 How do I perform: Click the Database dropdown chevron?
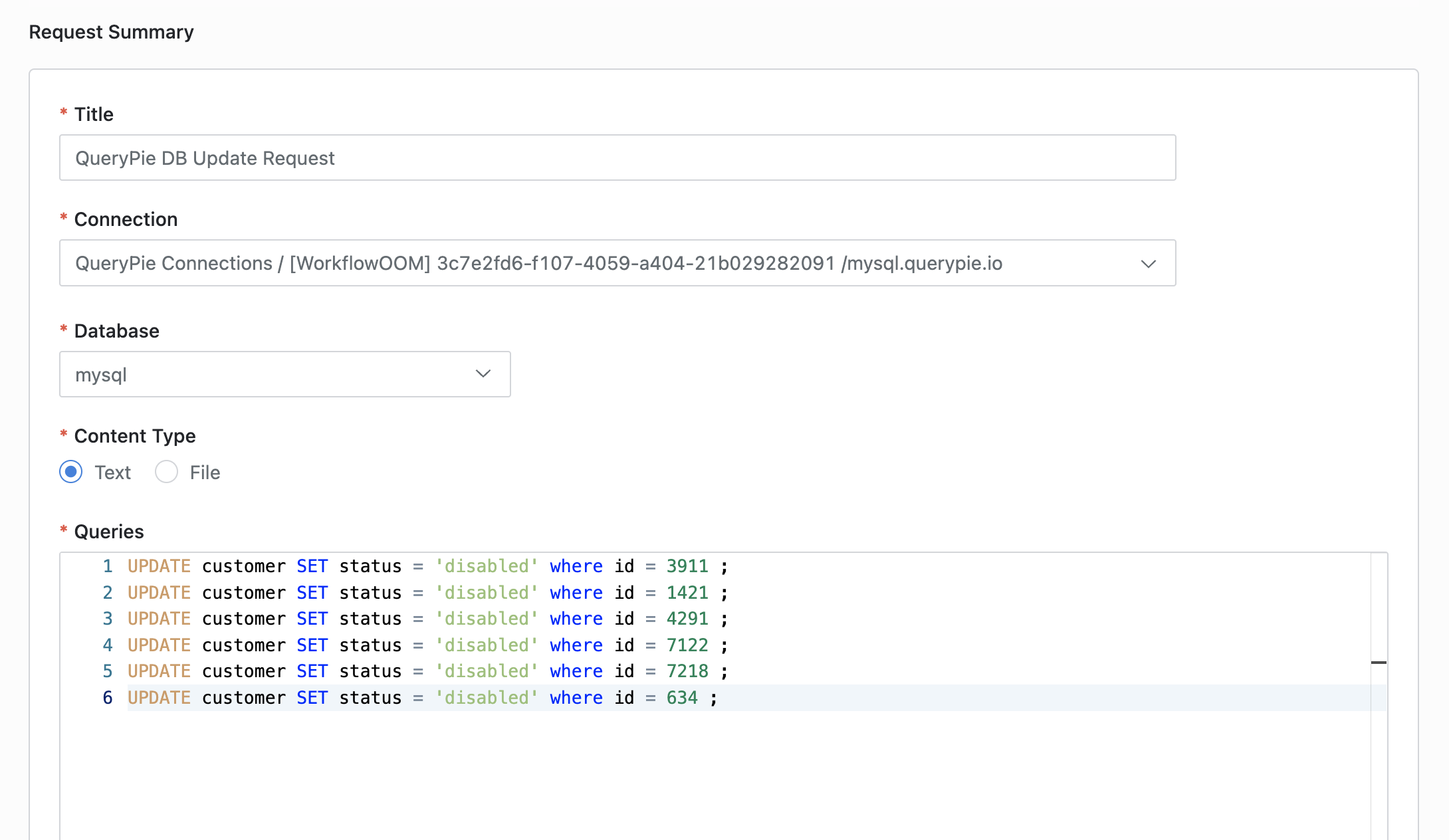tap(483, 374)
